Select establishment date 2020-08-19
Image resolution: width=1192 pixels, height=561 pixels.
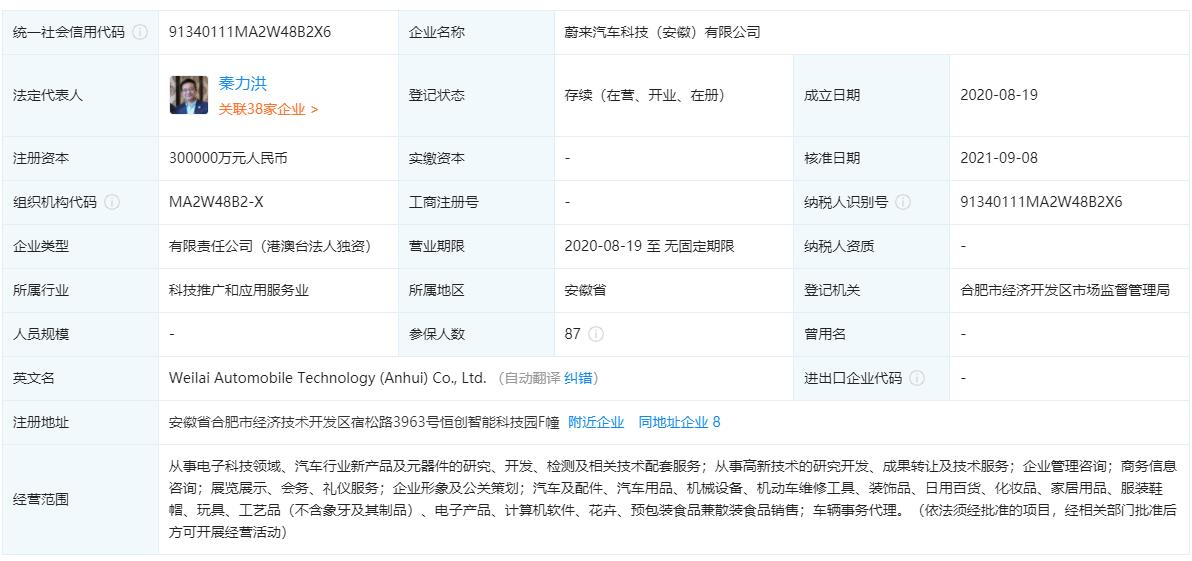pos(999,96)
